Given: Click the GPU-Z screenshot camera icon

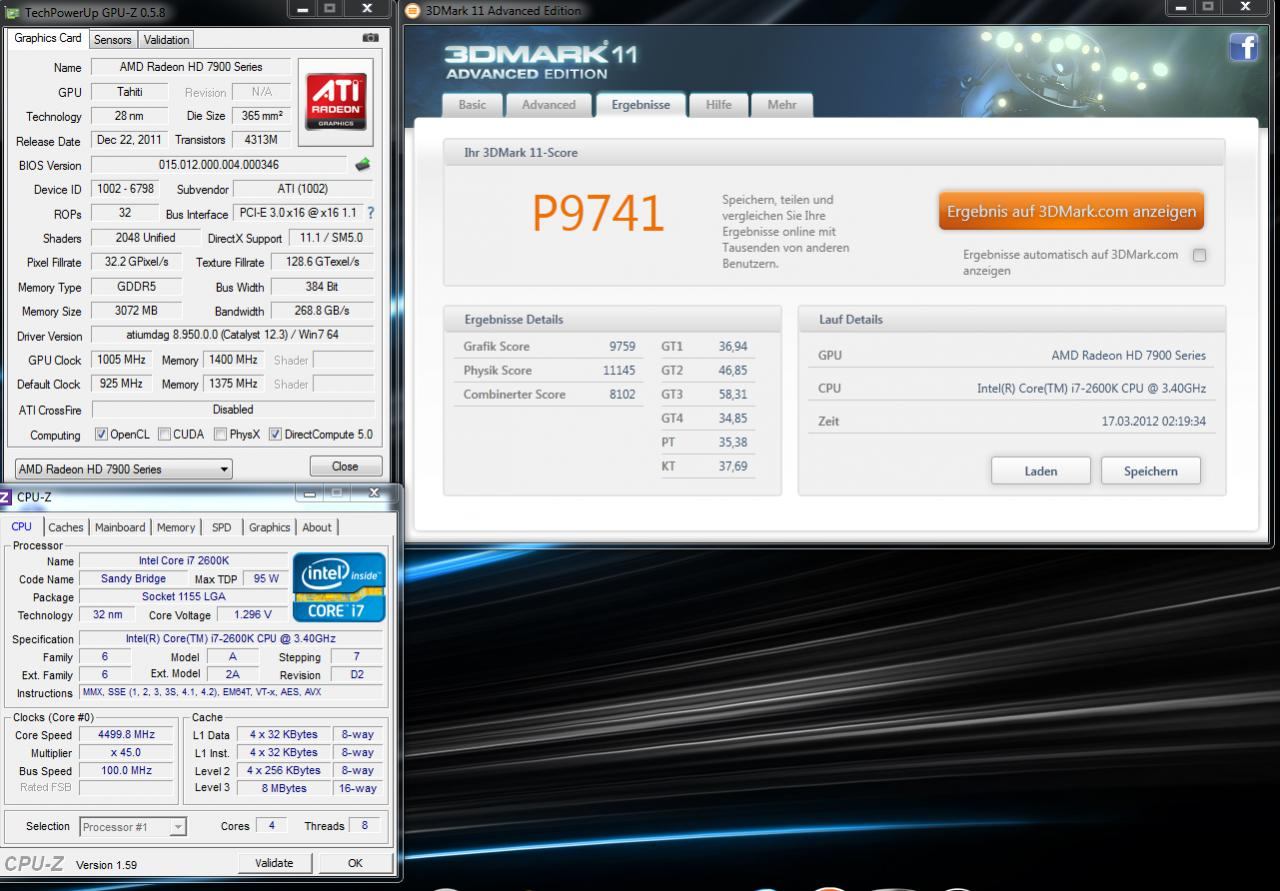Looking at the screenshot, I should tap(370, 38).
